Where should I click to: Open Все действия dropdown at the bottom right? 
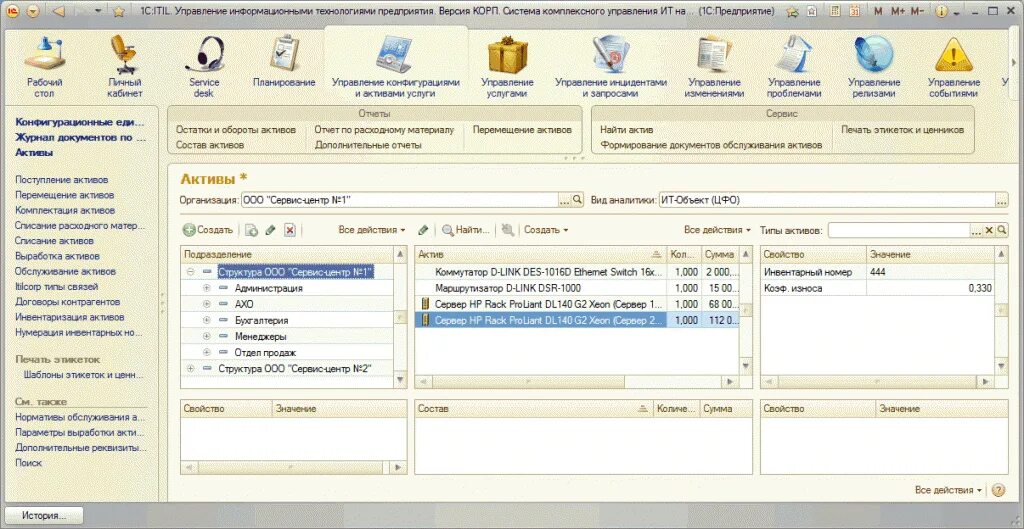(x=948, y=490)
